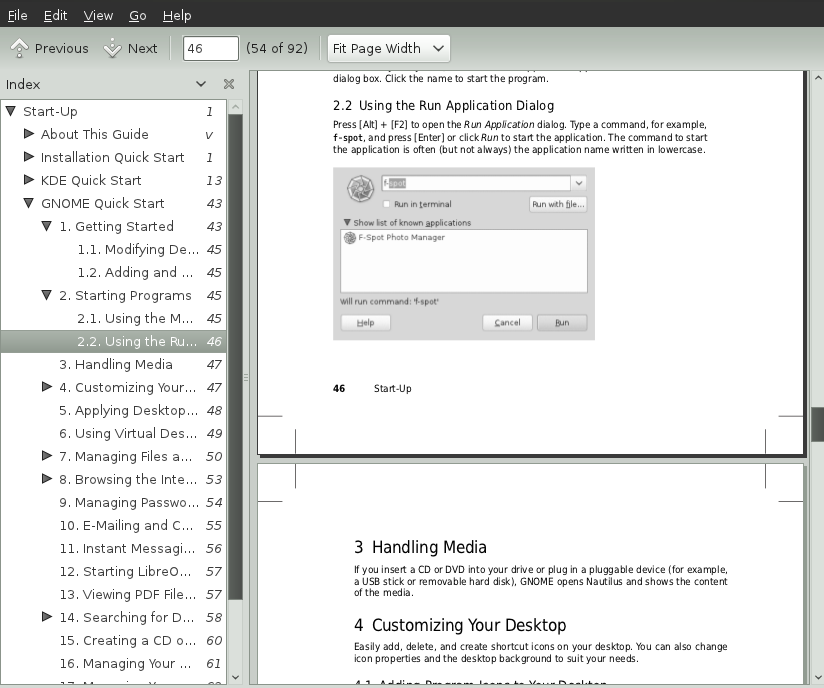Expand the About This Guide arrow
The width and height of the screenshot is (824, 688).
[29, 134]
